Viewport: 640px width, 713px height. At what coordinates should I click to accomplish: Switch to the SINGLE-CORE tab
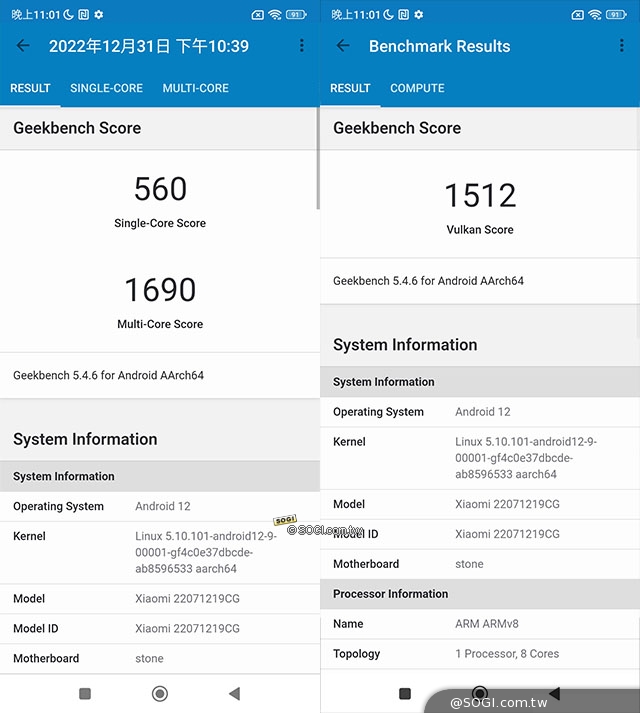click(x=106, y=88)
